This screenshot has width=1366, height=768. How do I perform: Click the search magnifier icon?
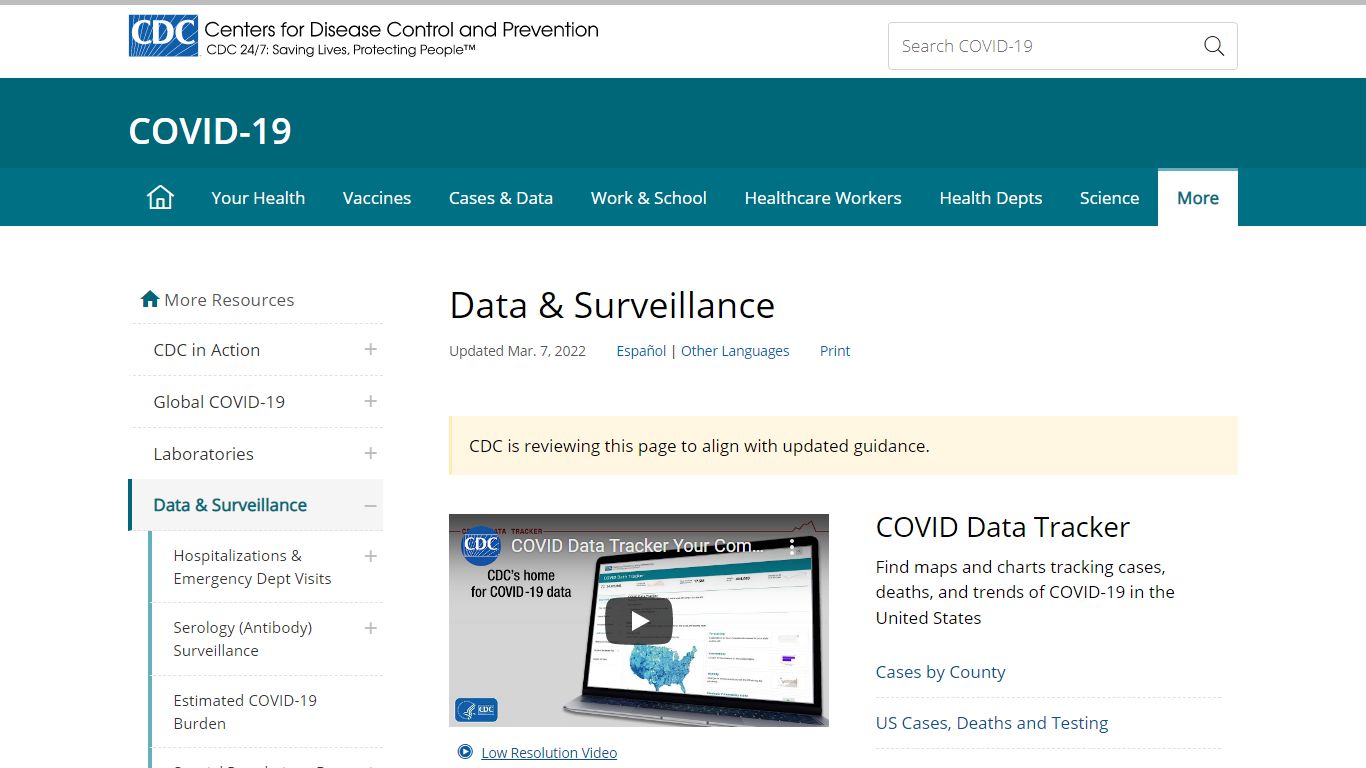1214,46
